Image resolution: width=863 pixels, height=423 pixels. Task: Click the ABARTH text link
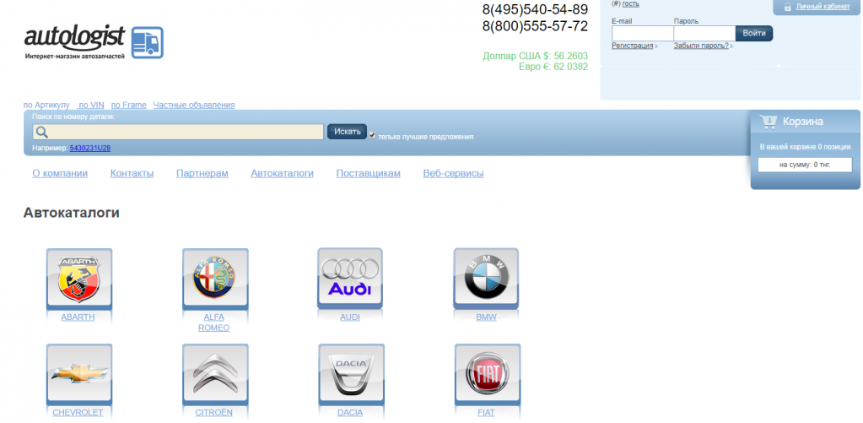tap(78, 317)
